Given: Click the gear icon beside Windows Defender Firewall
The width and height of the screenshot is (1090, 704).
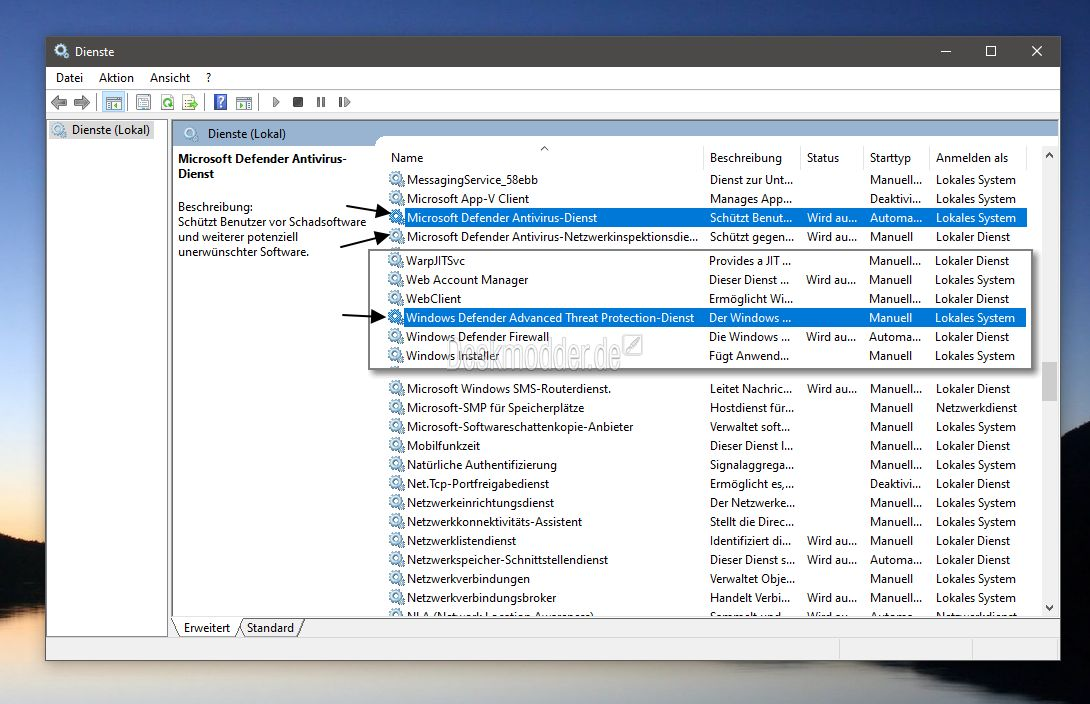Looking at the screenshot, I should coord(396,336).
